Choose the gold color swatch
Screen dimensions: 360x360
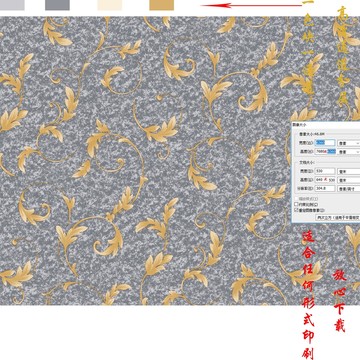(162, 5)
